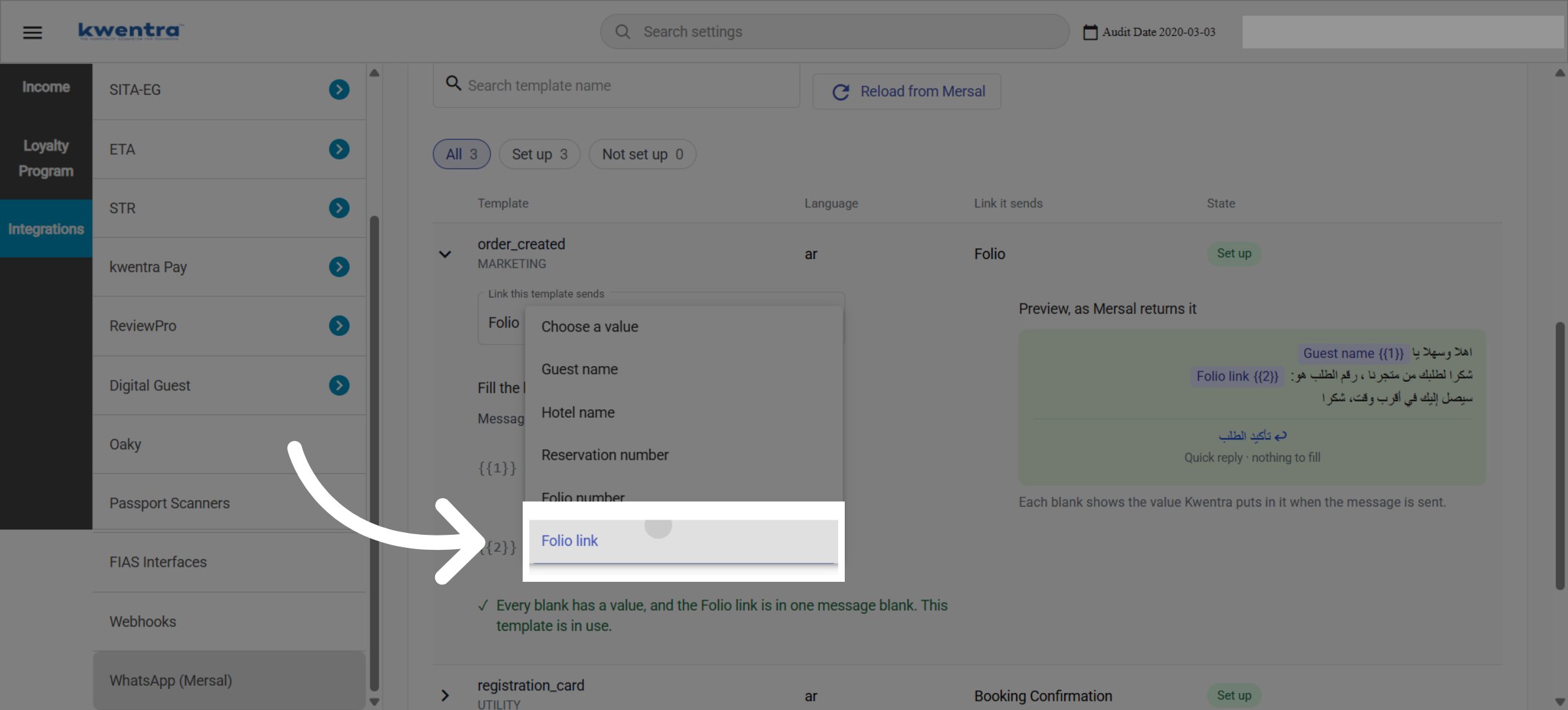Click the Guest name {{1}} preview chip
The height and width of the screenshot is (710, 1568).
(1353, 354)
